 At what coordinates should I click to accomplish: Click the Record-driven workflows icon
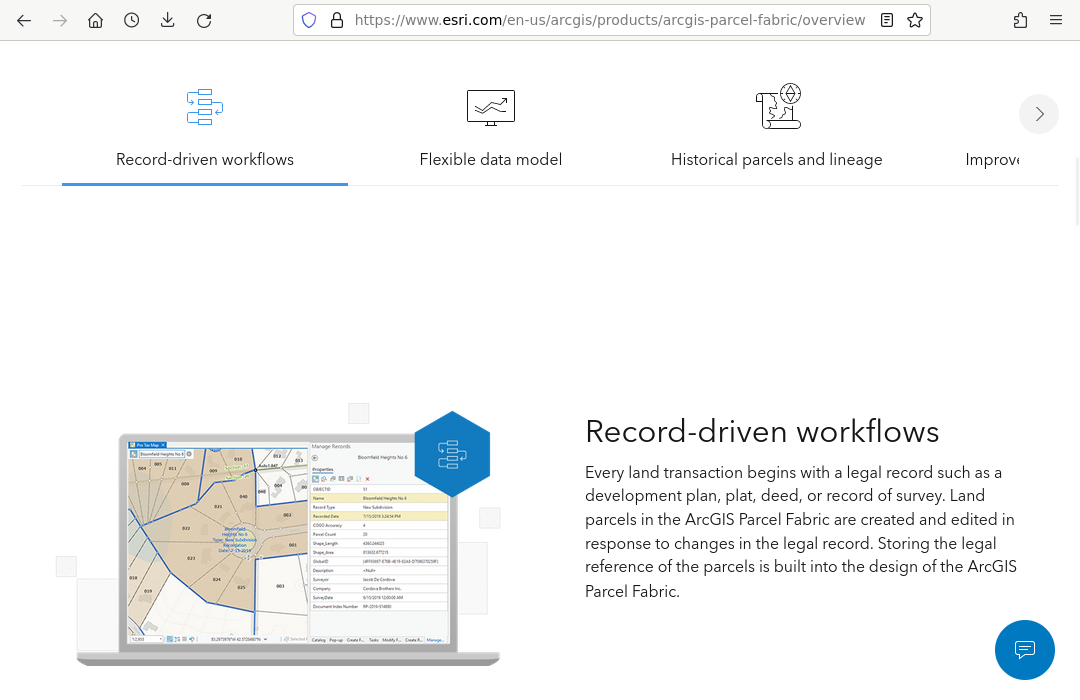pos(205,107)
